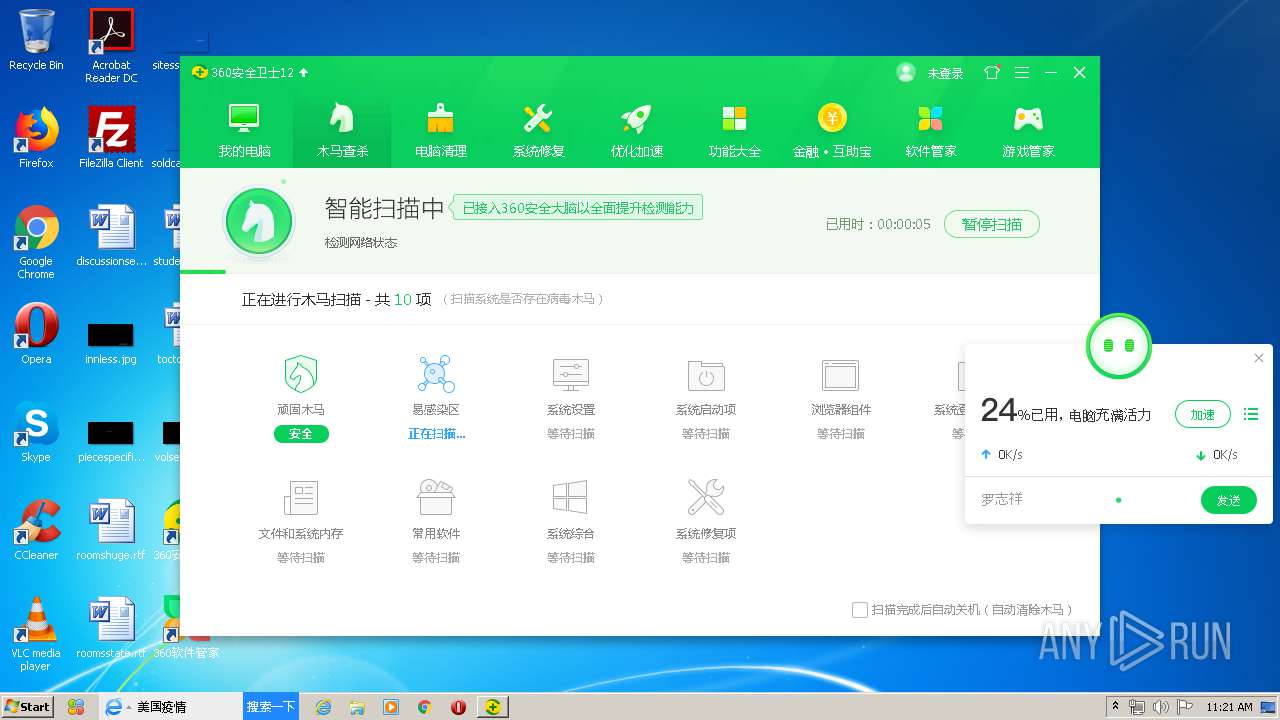Open Recycle Bin desktop icon

(x=36, y=40)
